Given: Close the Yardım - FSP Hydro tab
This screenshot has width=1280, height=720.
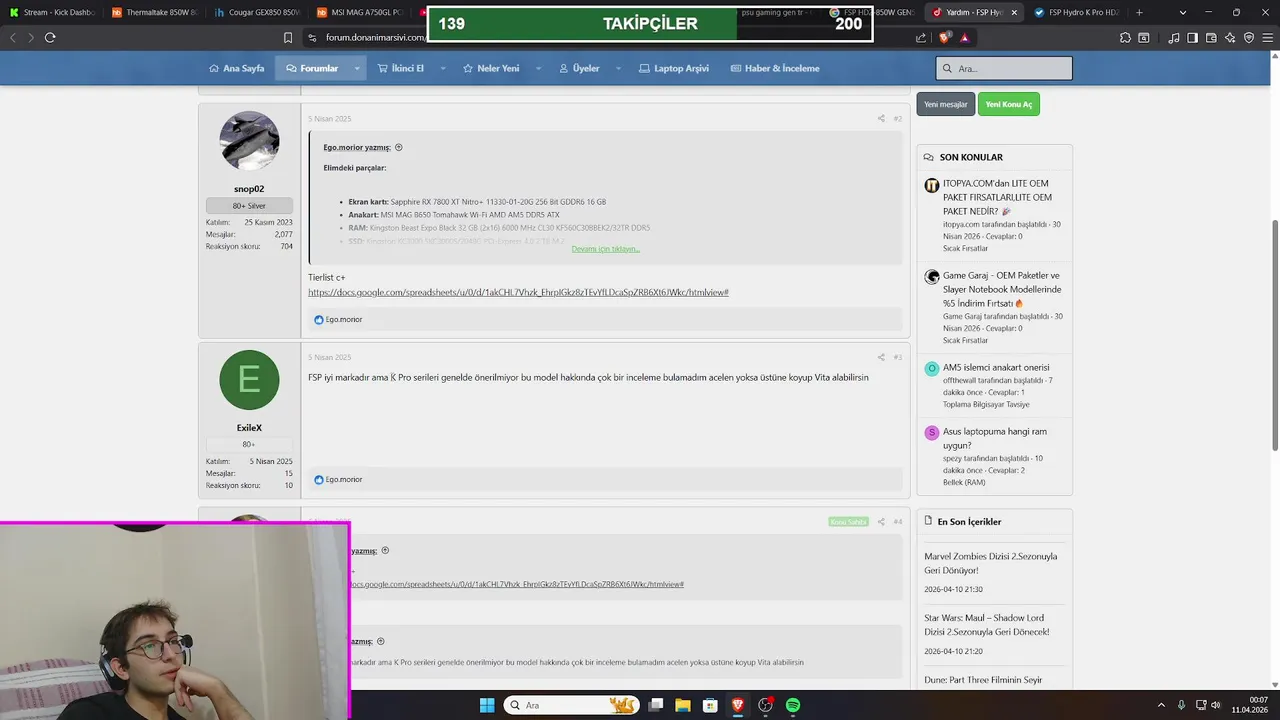Looking at the screenshot, I should (x=1014, y=12).
